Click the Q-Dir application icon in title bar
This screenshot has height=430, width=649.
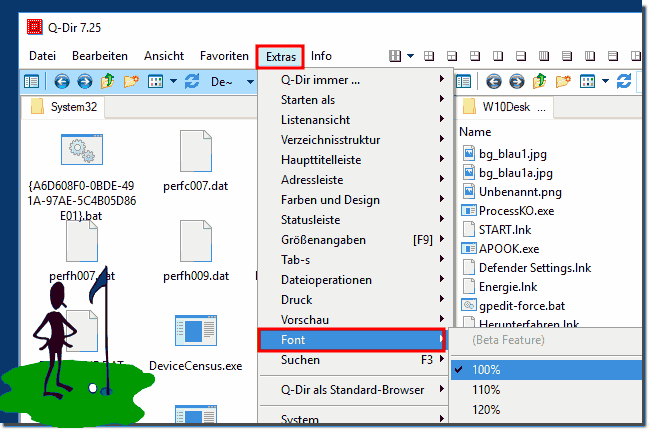(34, 27)
